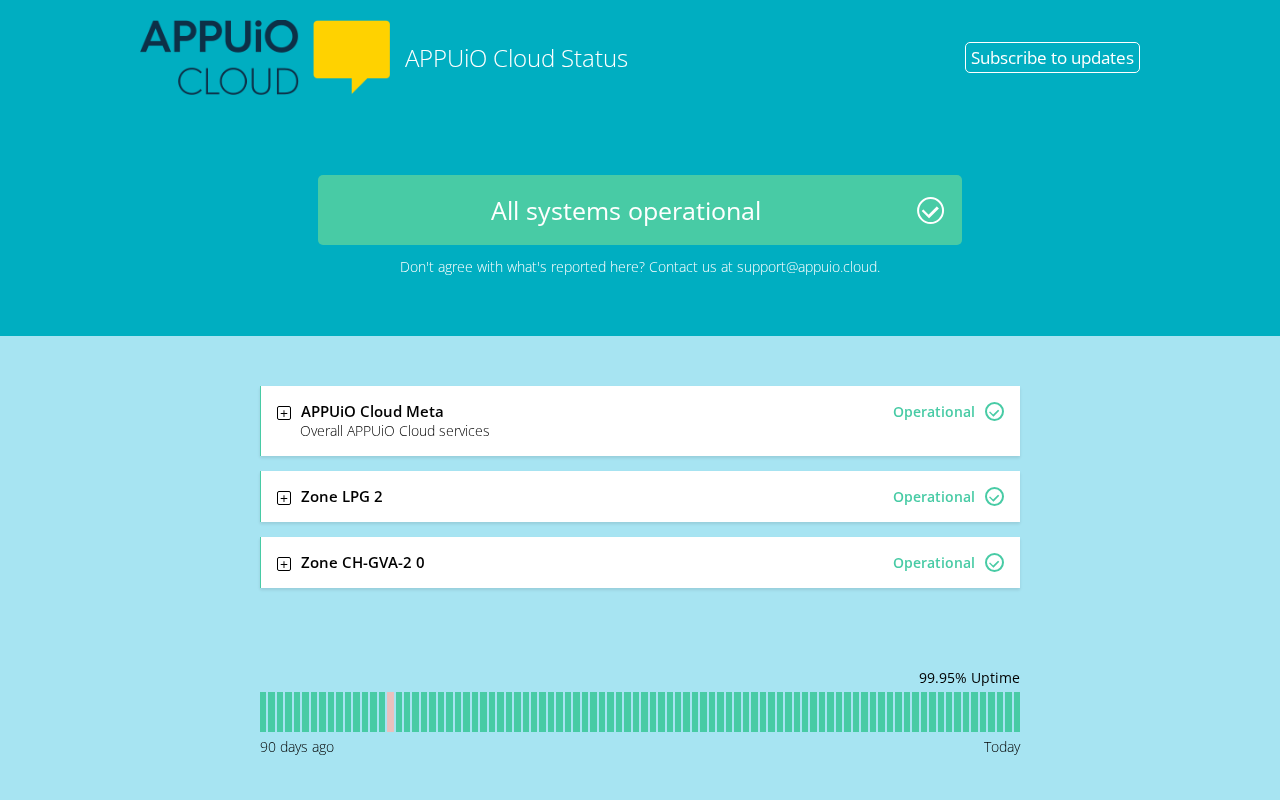This screenshot has height=800, width=1280.
Task: Click the Zone CH-GVA-2 0 component name
Action: 363,562
